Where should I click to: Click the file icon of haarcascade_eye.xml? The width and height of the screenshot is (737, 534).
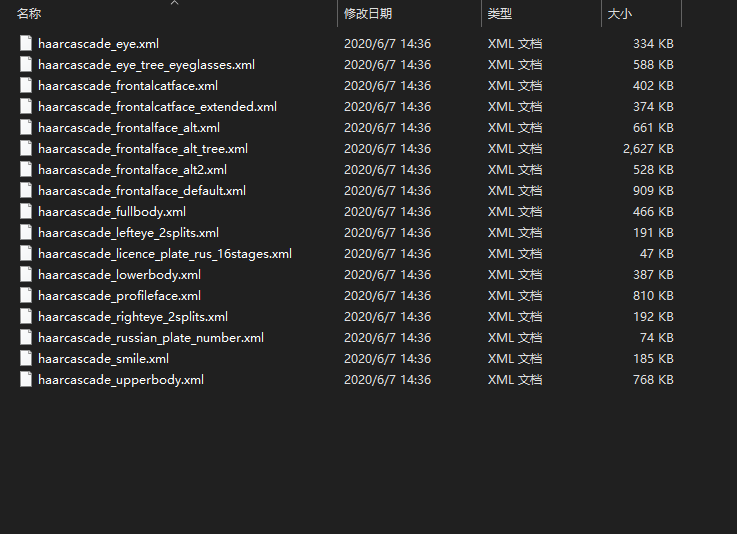point(26,43)
